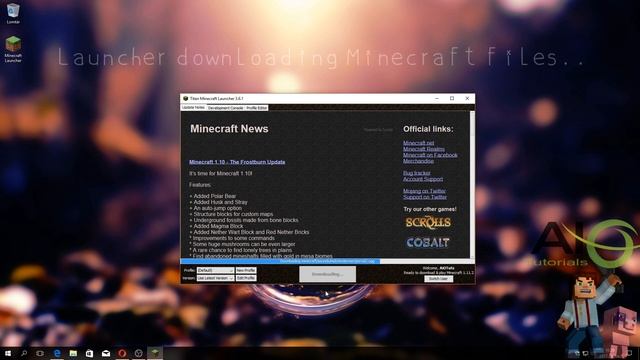This screenshot has width=640, height=360.
Task: Click the New Profile button
Action: 246,270
